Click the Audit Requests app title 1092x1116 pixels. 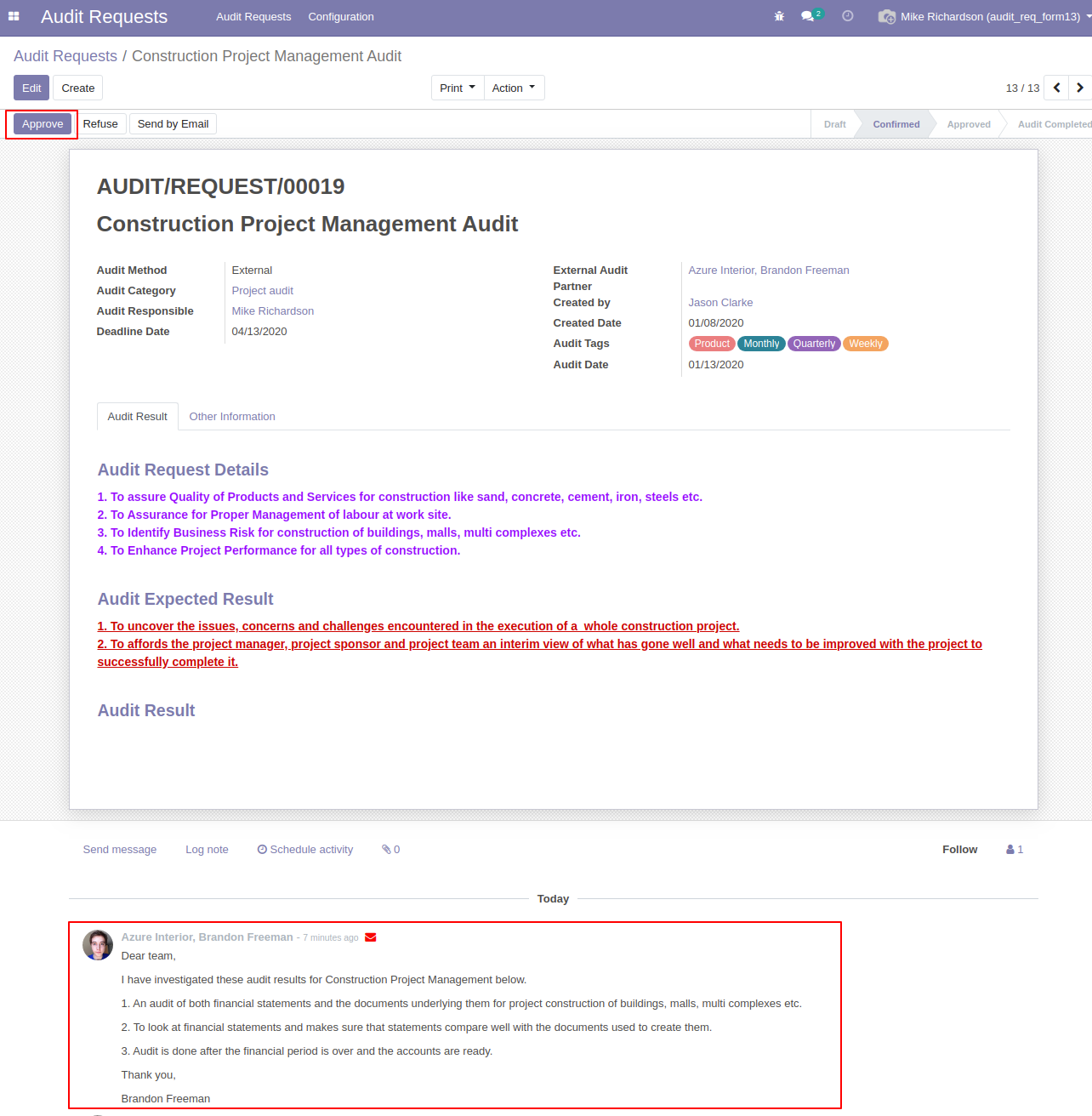pyautogui.click(x=104, y=17)
